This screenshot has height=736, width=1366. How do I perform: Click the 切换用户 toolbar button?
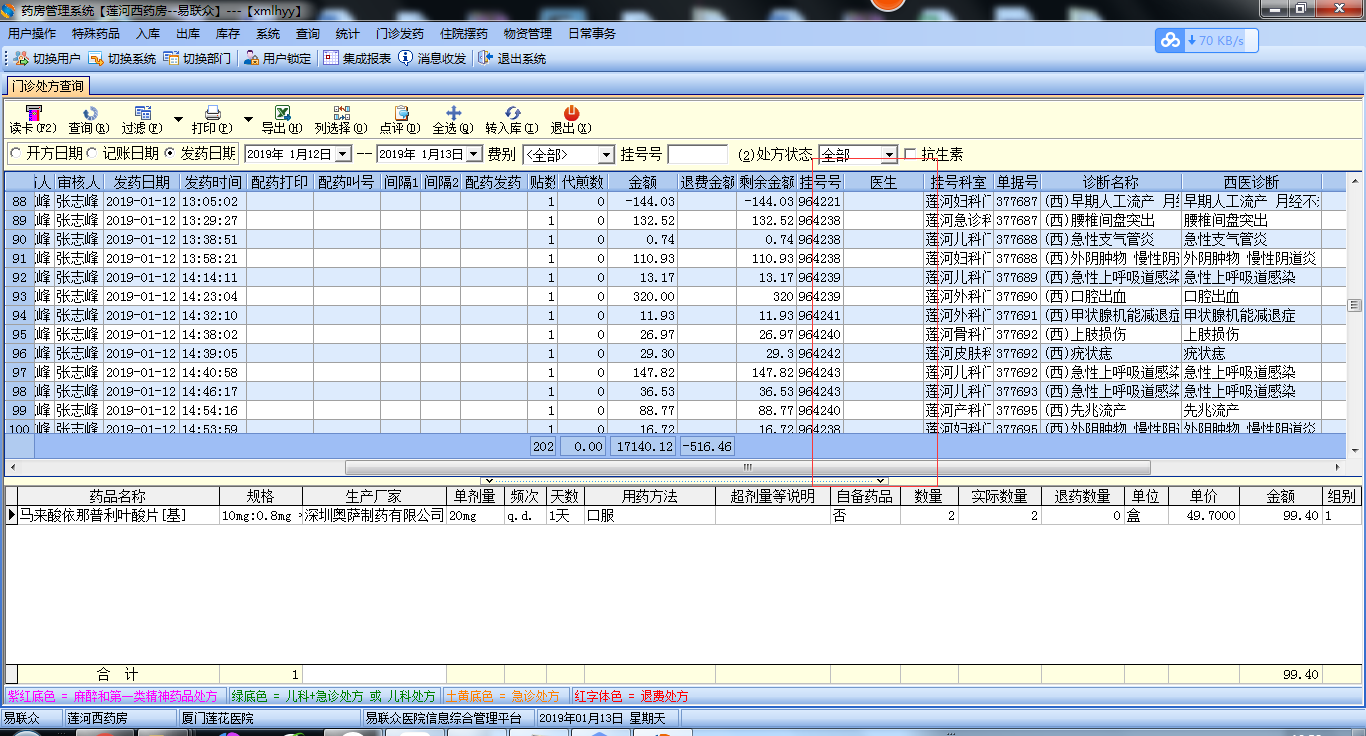point(47,59)
